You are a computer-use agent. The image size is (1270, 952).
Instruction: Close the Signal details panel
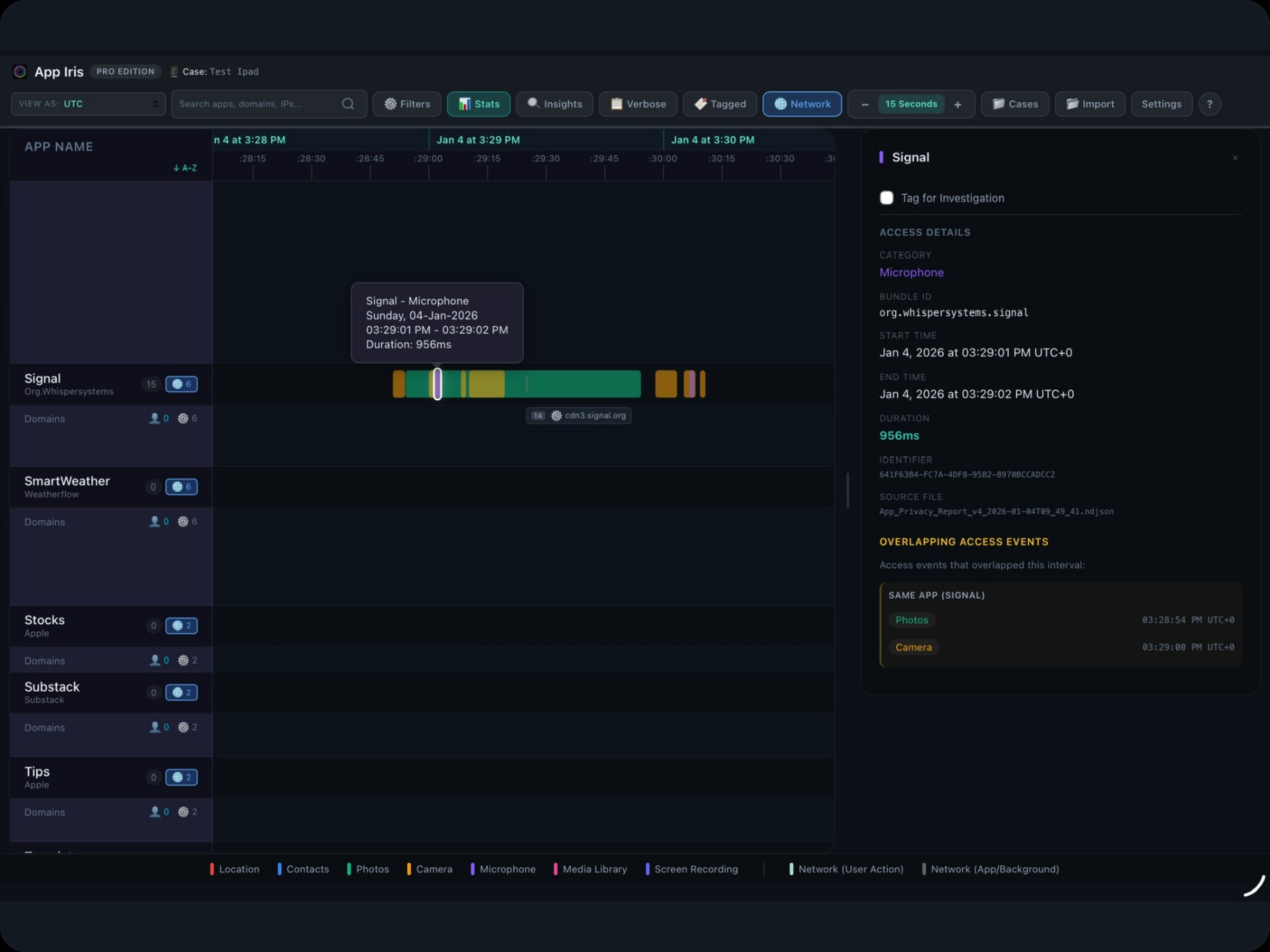pyautogui.click(x=1235, y=158)
